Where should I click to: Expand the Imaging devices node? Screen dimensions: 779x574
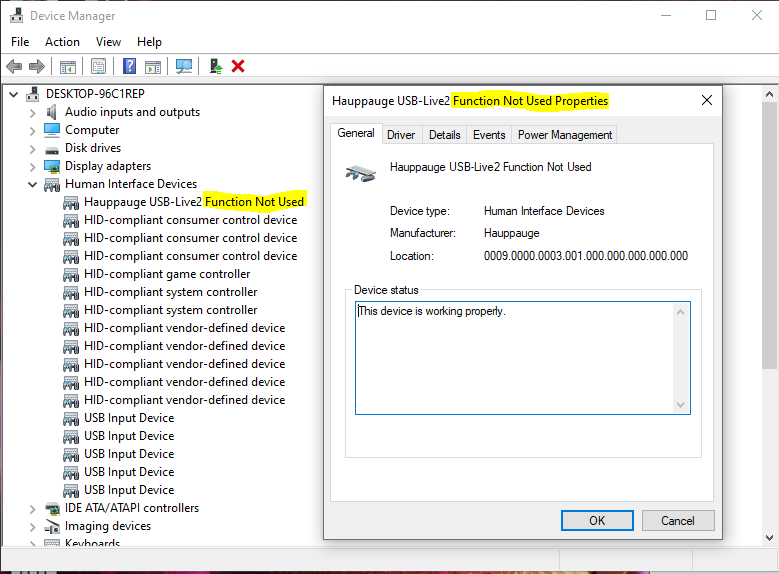[x=33, y=527]
